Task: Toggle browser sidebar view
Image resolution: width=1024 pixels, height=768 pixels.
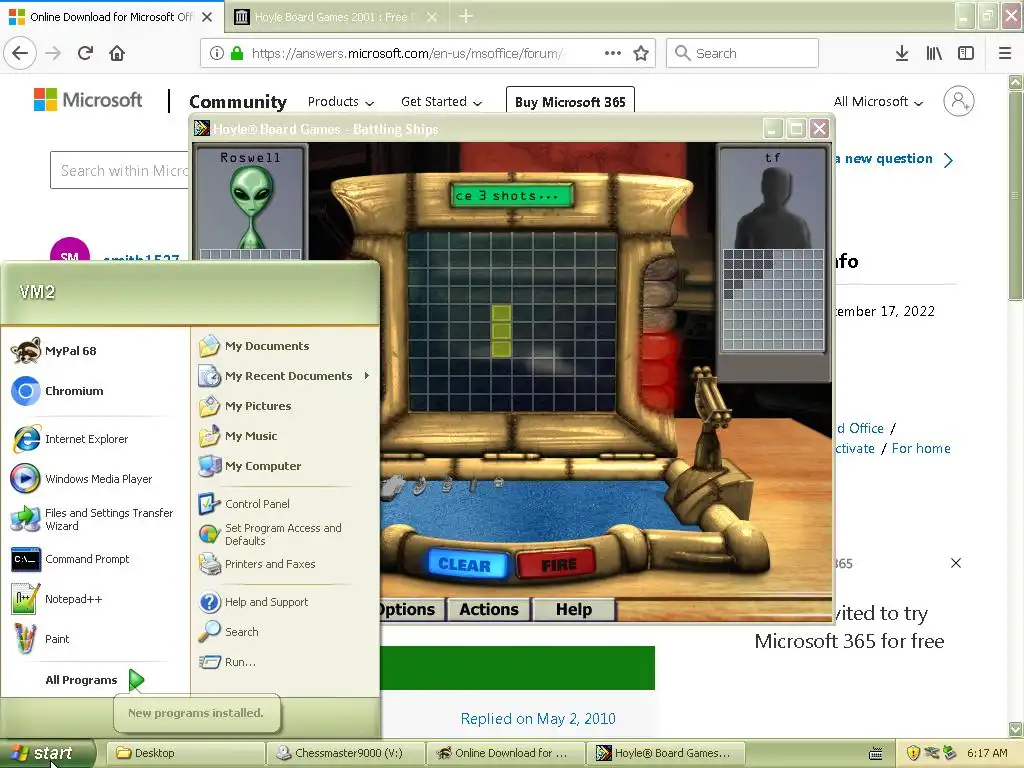Action: [966, 53]
